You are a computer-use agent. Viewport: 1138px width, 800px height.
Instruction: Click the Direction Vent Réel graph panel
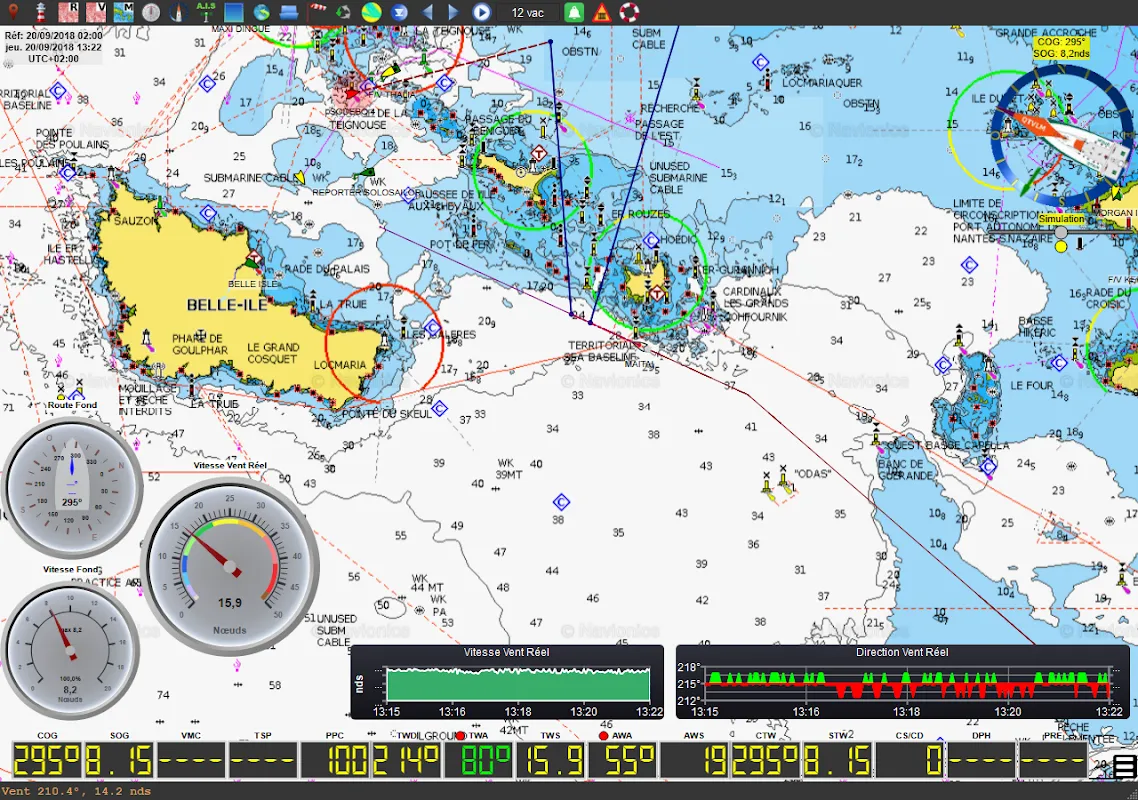902,682
